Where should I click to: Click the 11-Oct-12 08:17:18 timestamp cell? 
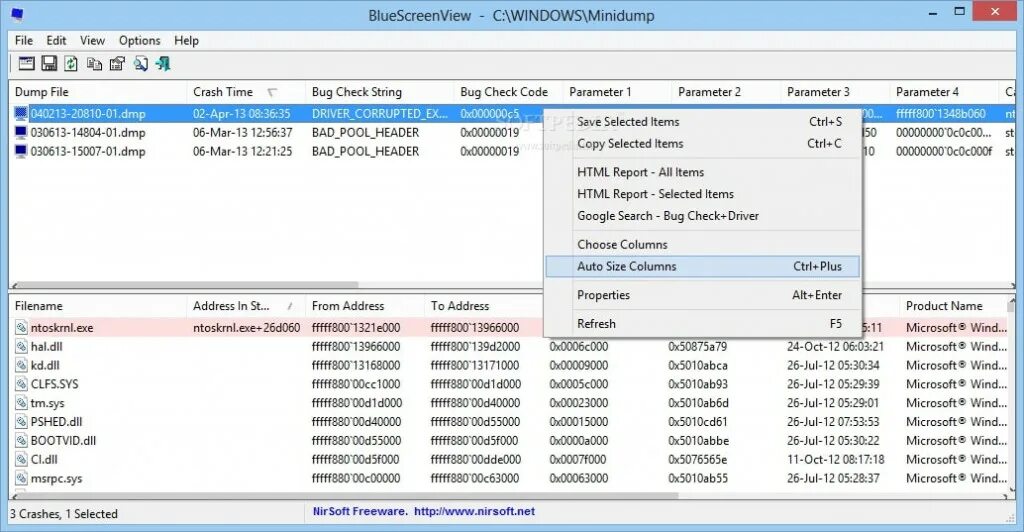click(835, 460)
